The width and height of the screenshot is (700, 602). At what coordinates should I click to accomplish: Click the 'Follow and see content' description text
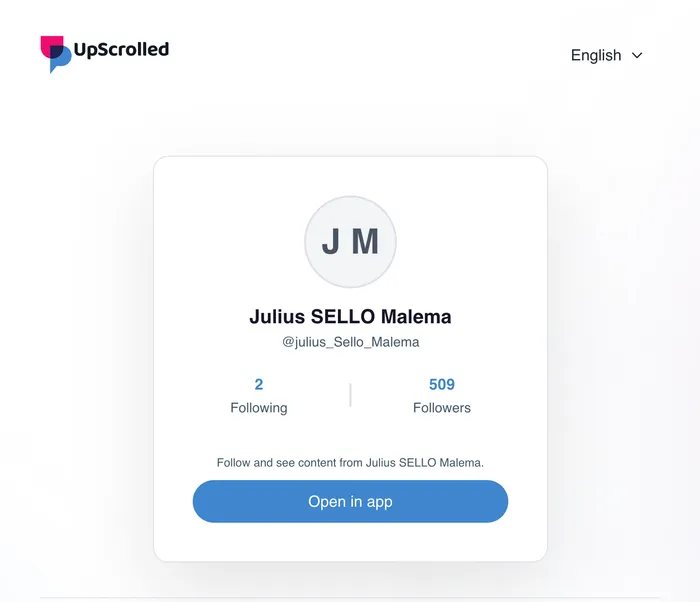click(x=350, y=462)
